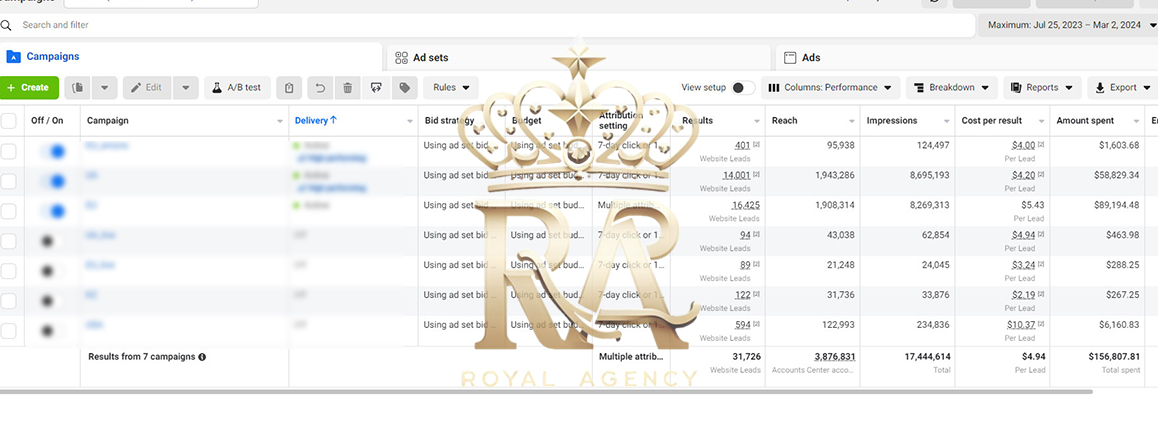Click the horizontal scrollbar below the table
Screen dimensions: 1158x437
[547, 391]
